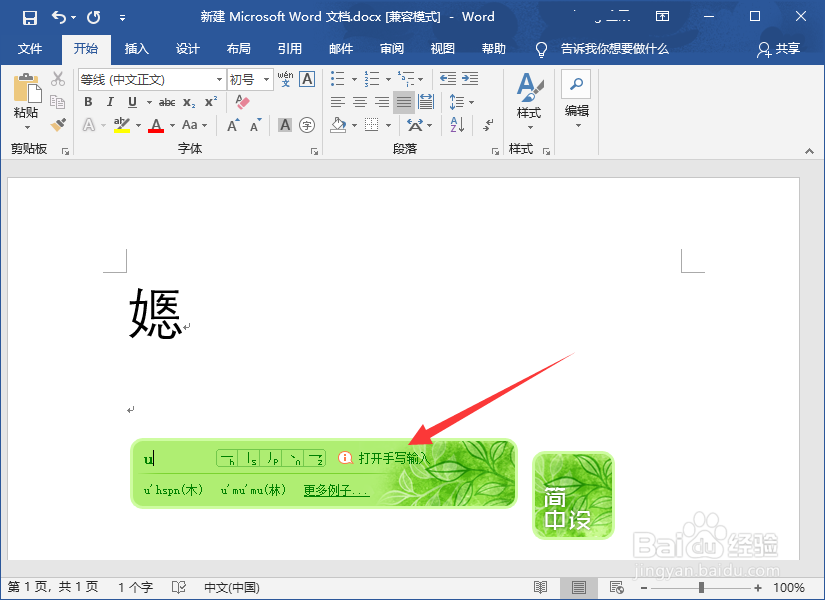Apply subscript to selected text

188,101
